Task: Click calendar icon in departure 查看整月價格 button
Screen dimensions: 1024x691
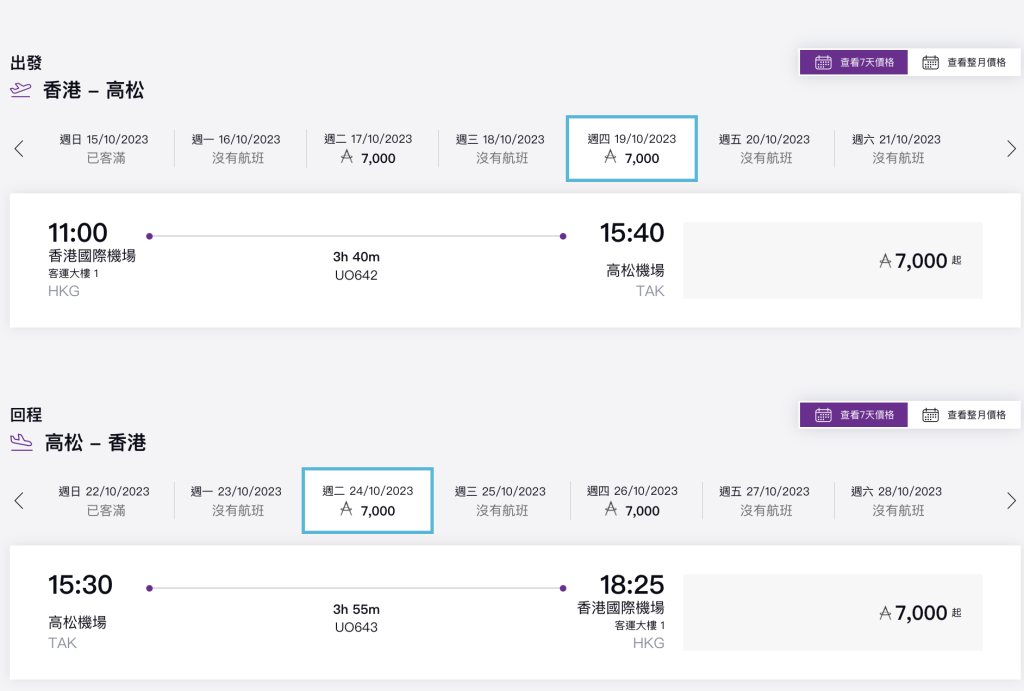Action: tap(931, 62)
